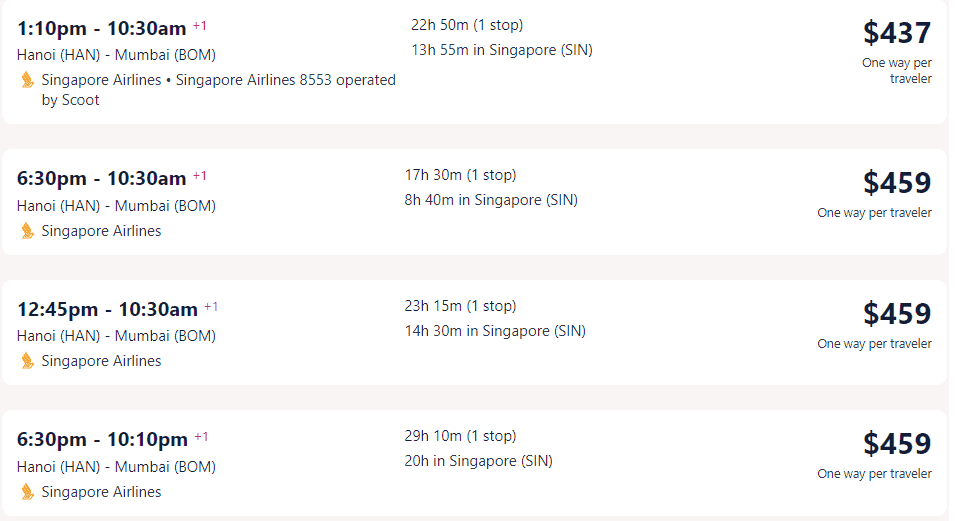This screenshot has width=957, height=521.
Task: Click 22h 50m (1 stop) duration text
Action: click(467, 25)
